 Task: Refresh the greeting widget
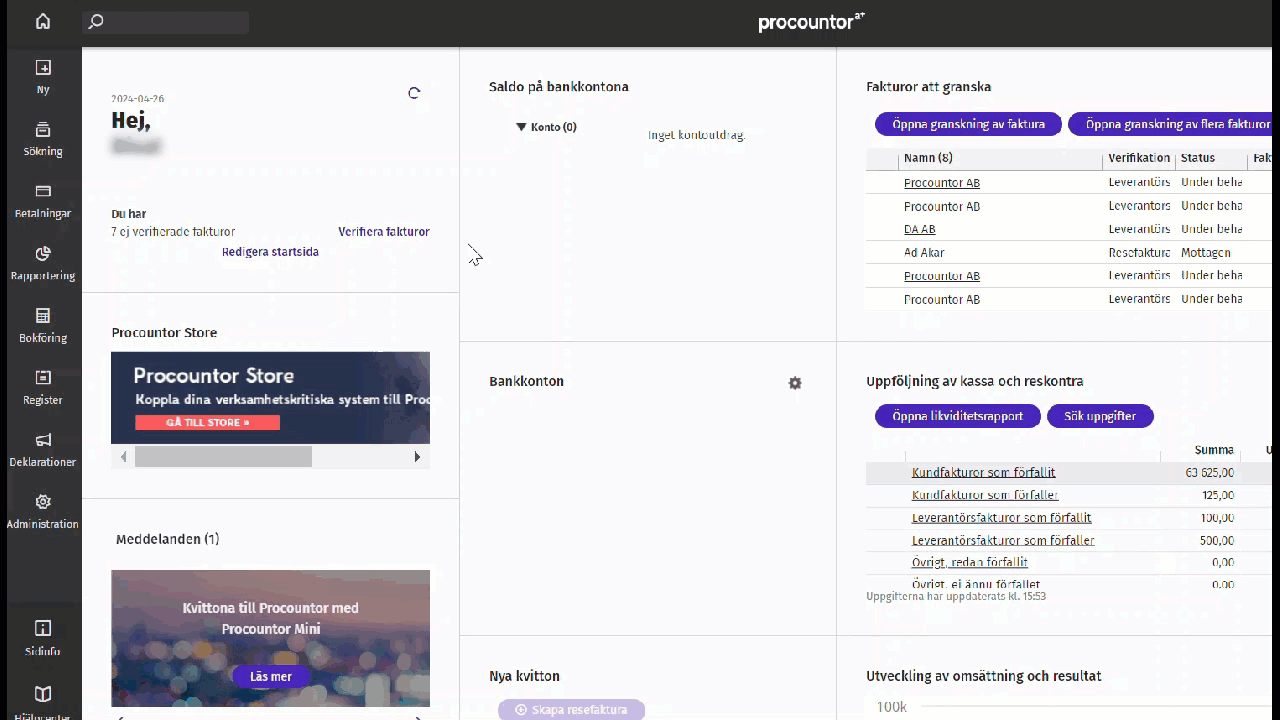(414, 93)
